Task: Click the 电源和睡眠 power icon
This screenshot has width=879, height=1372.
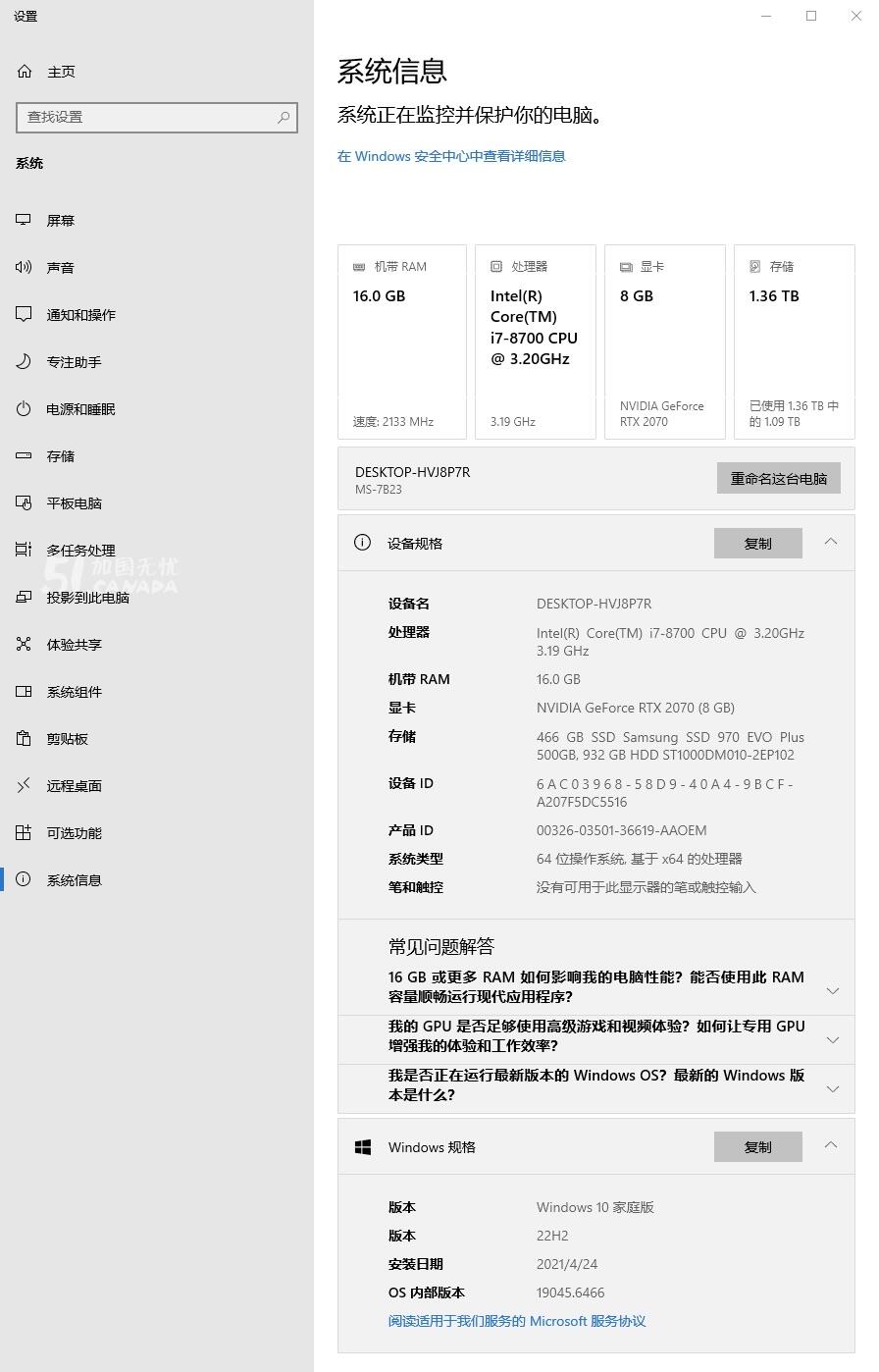Action: tap(24, 408)
